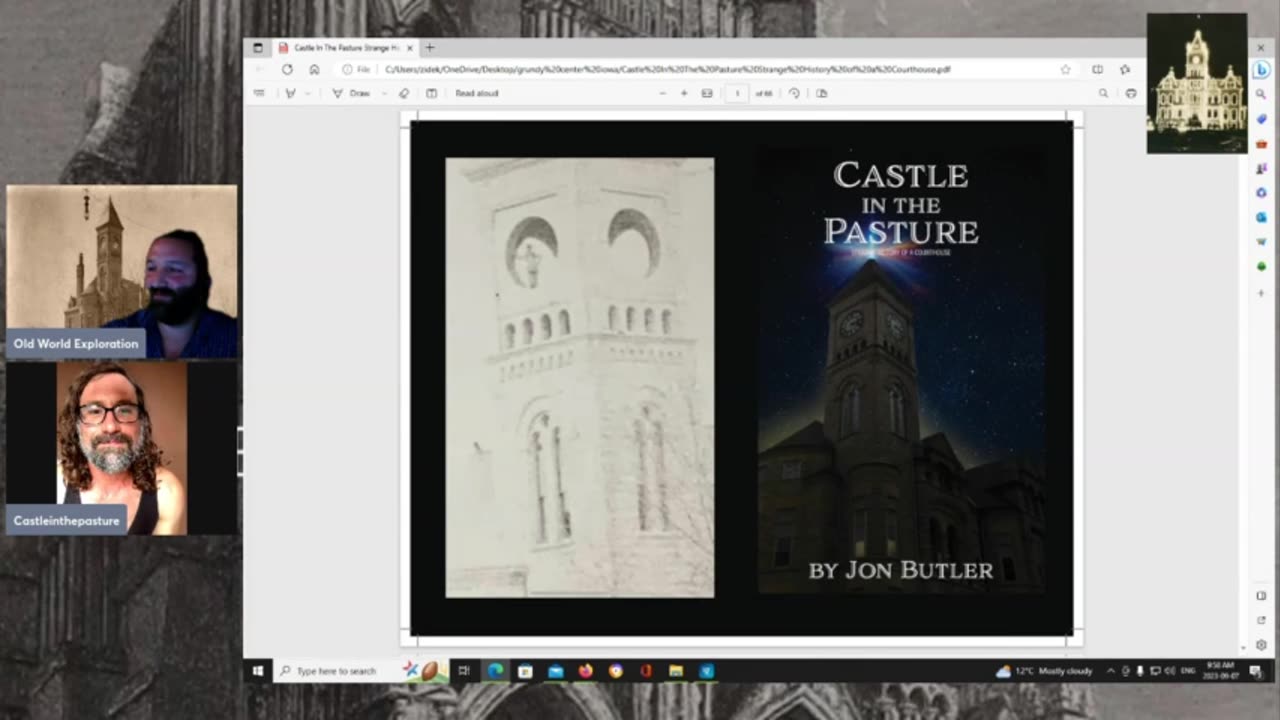
Task: Expand the highlight color dropdown arrow
Action: (308, 93)
